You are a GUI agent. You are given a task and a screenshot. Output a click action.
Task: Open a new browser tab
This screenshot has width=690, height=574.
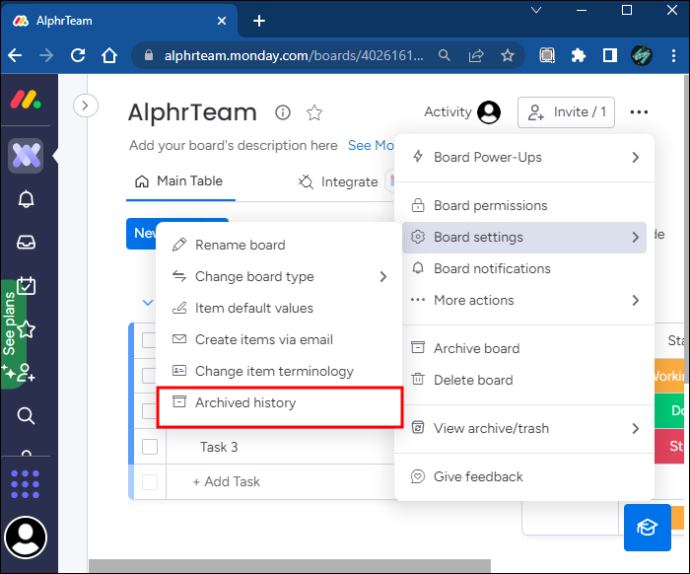[x=259, y=21]
